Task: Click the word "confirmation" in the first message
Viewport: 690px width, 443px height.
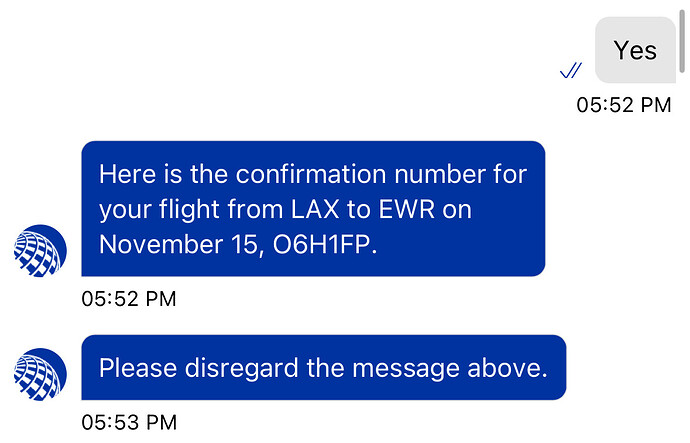Action: [x=312, y=174]
